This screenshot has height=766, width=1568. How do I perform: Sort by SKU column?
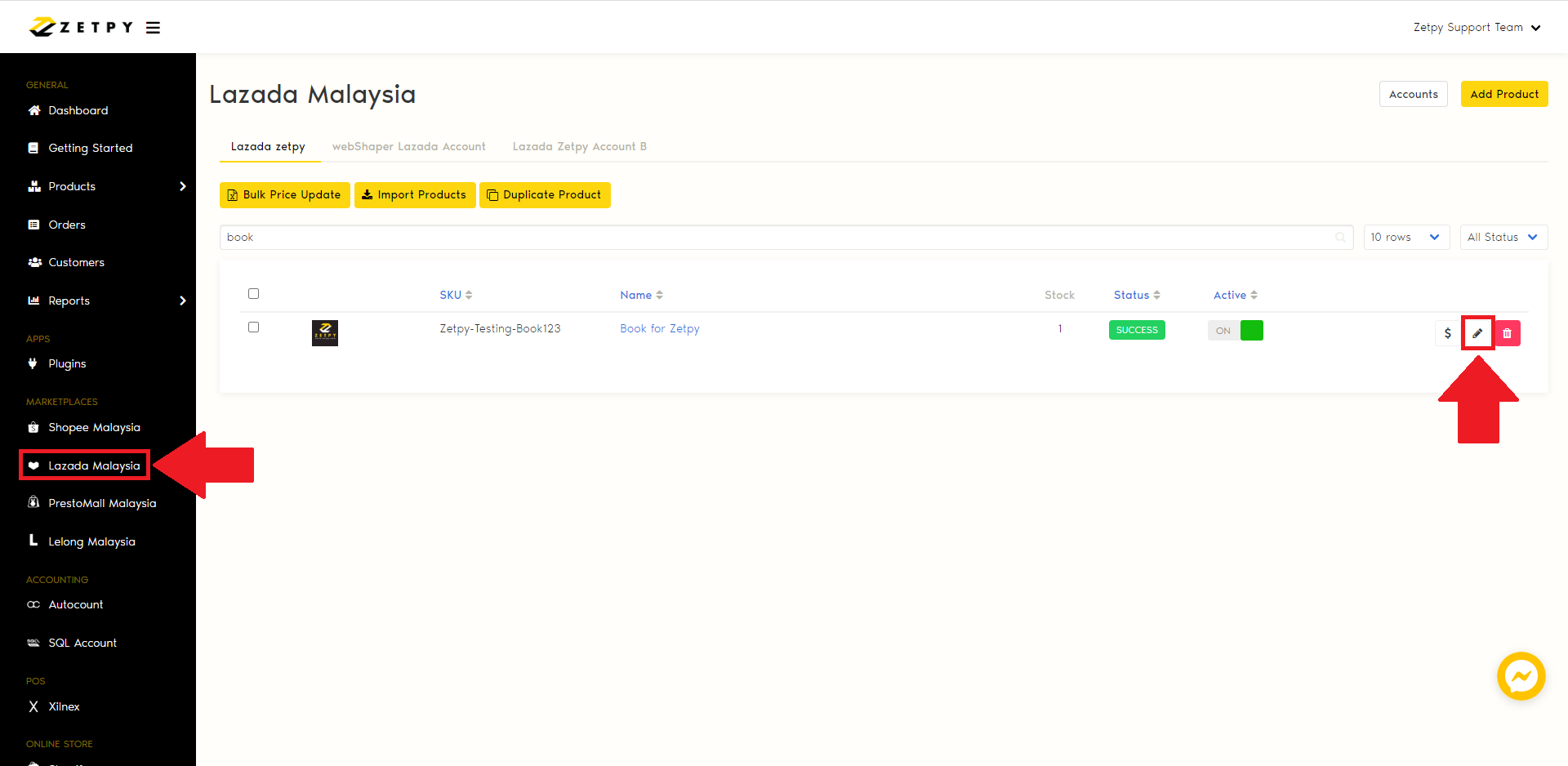click(456, 295)
